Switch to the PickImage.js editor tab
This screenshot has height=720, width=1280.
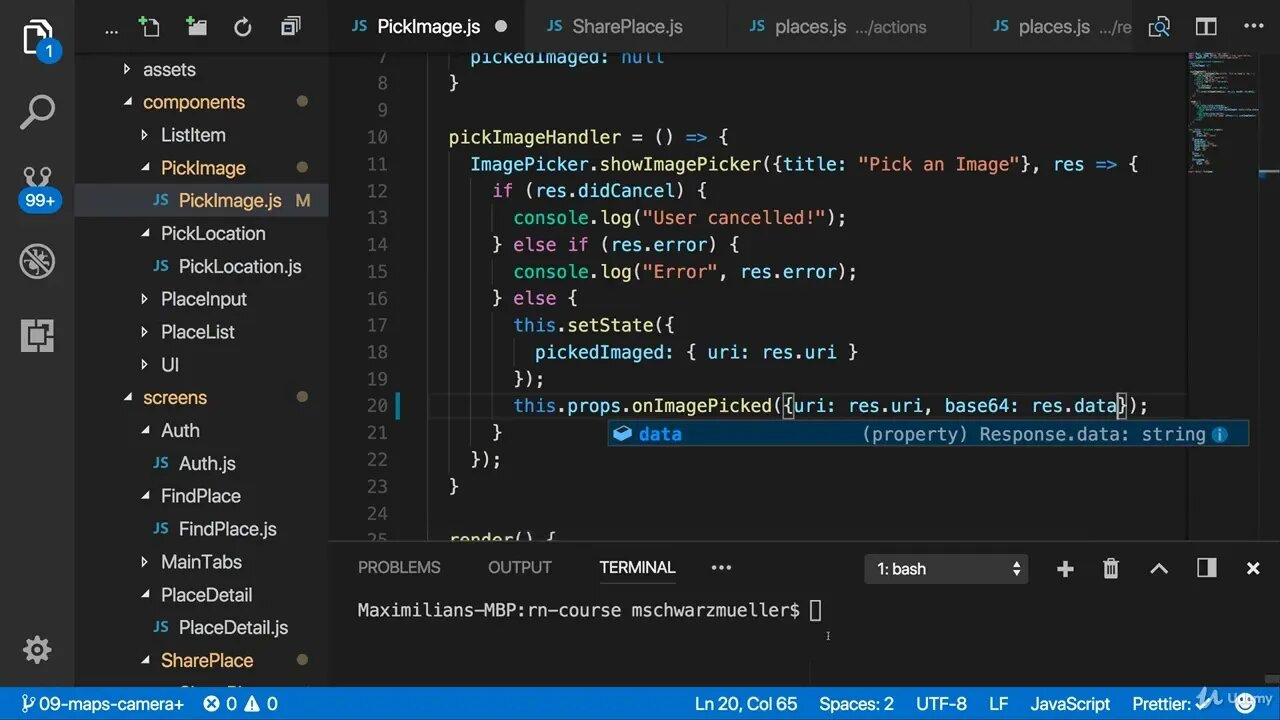(428, 27)
